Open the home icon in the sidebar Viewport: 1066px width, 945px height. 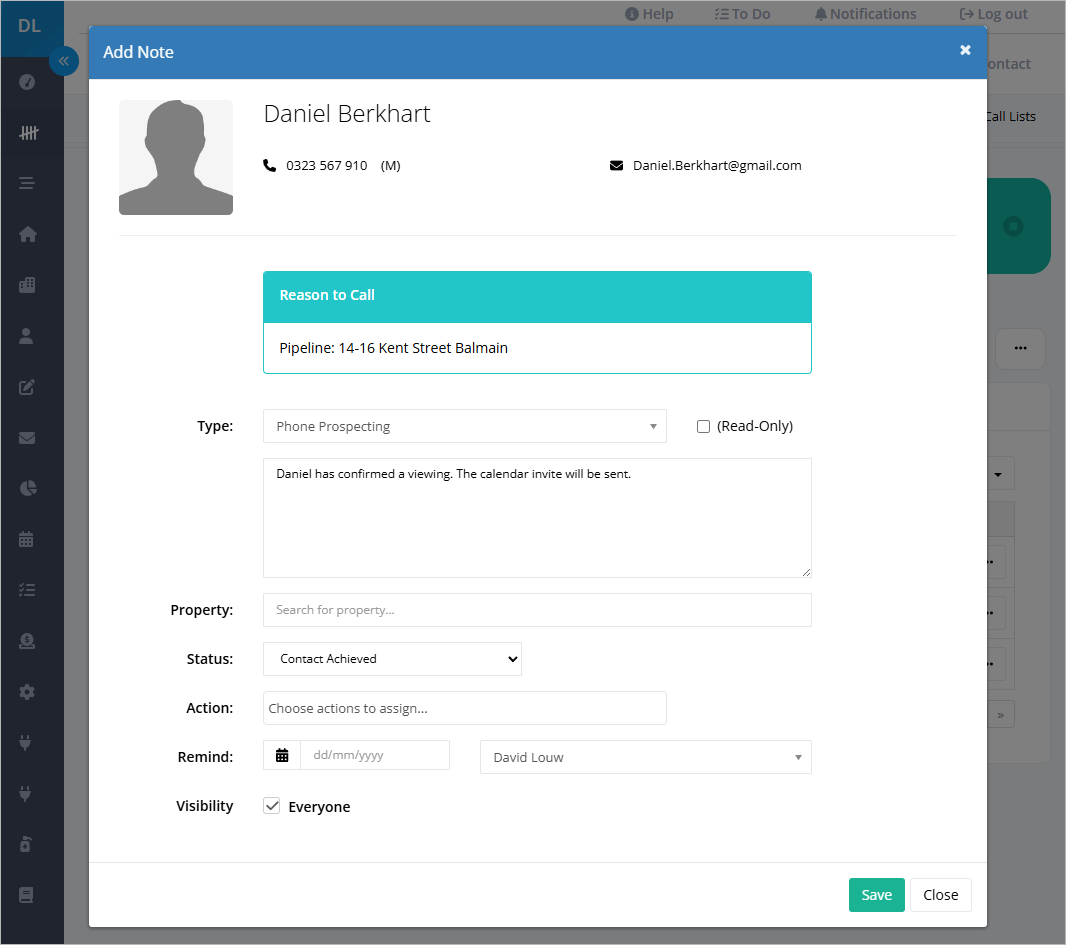pyautogui.click(x=27, y=235)
